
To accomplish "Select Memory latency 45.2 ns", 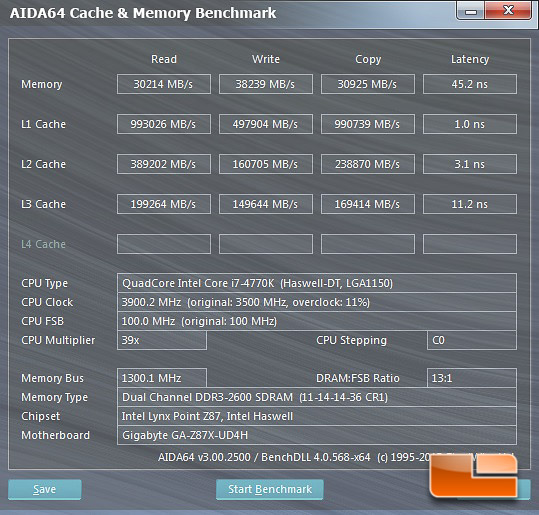I will pyautogui.click(x=470, y=84).
